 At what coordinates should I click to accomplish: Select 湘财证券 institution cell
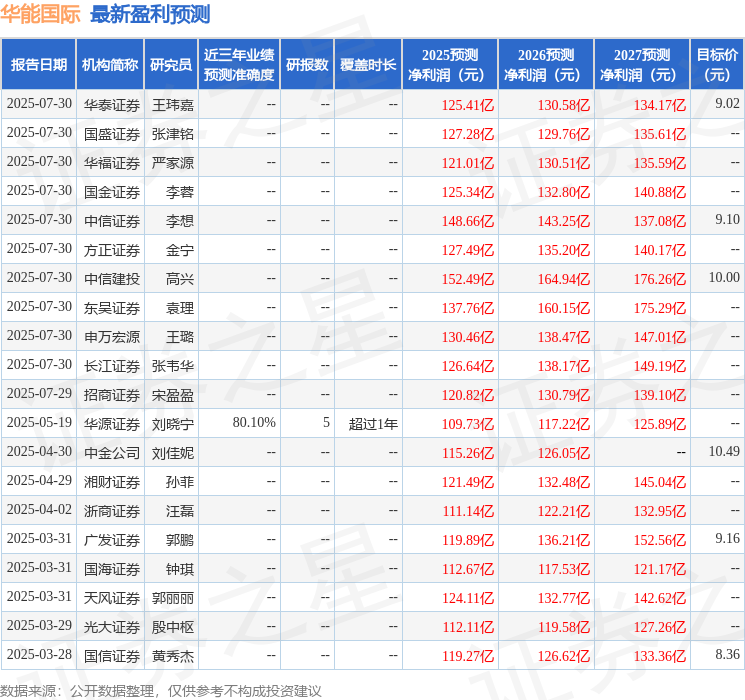click(x=112, y=481)
